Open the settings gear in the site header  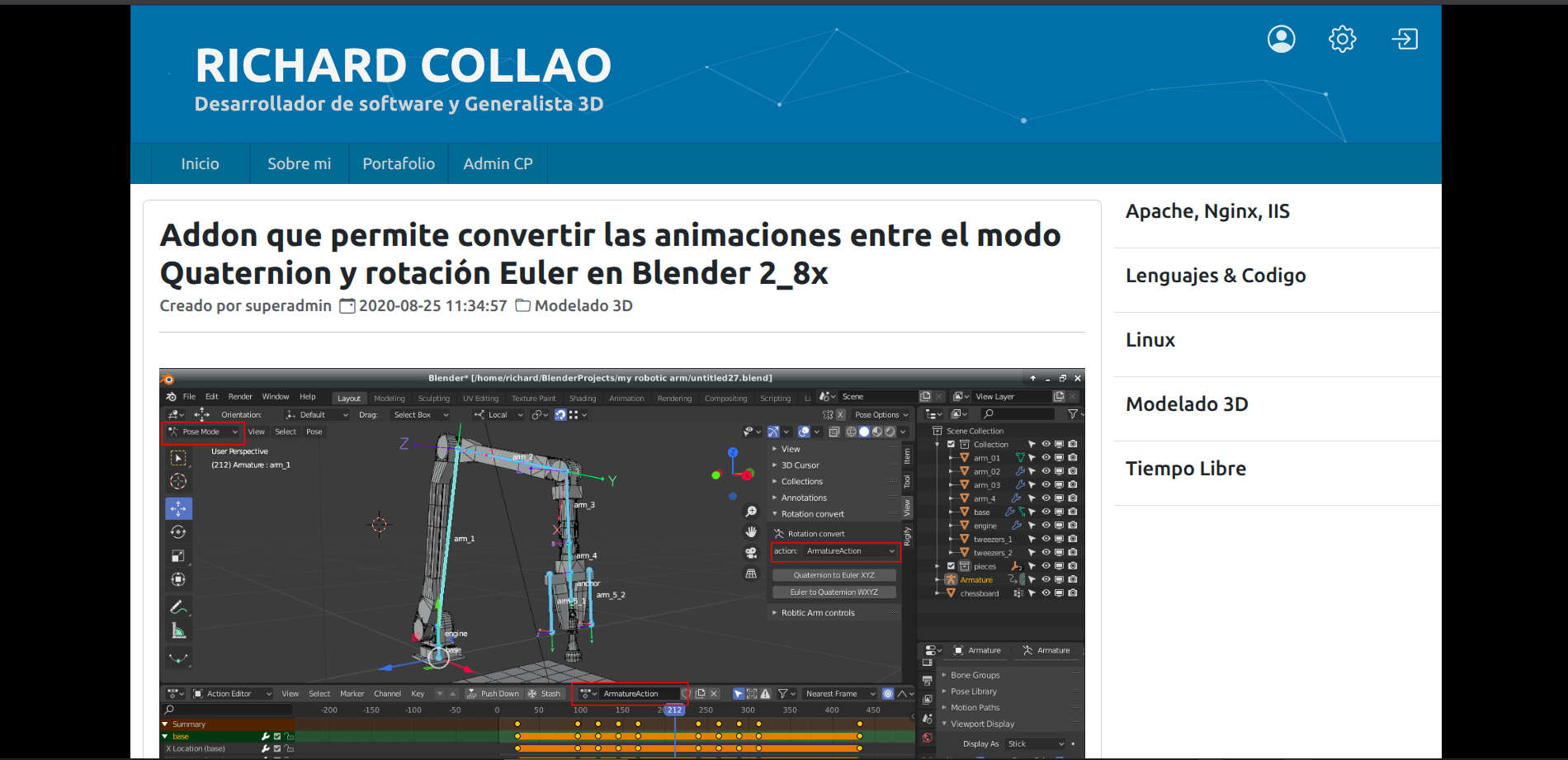1343,39
